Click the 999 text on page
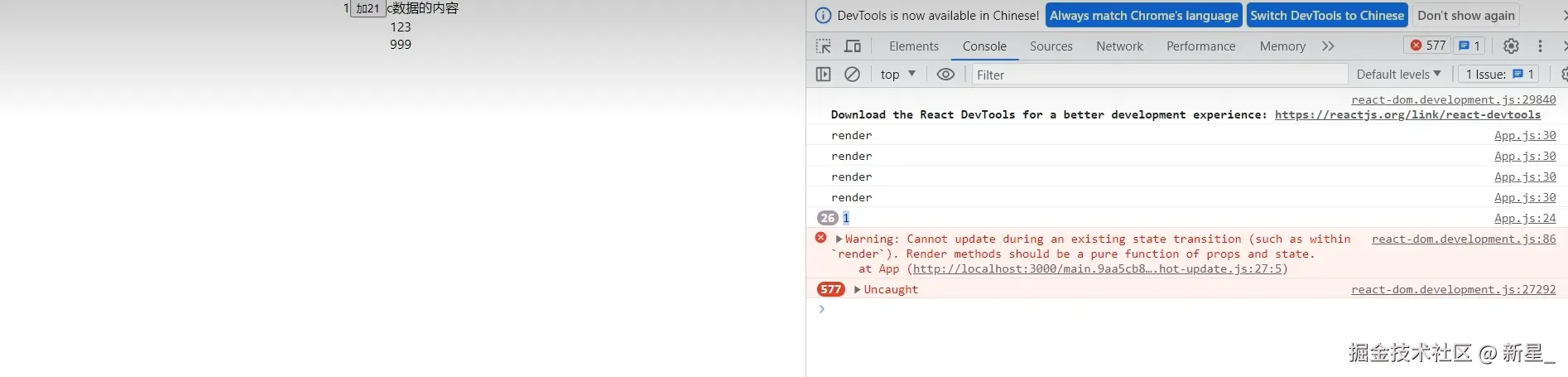The height and width of the screenshot is (377, 1568). [x=401, y=45]
